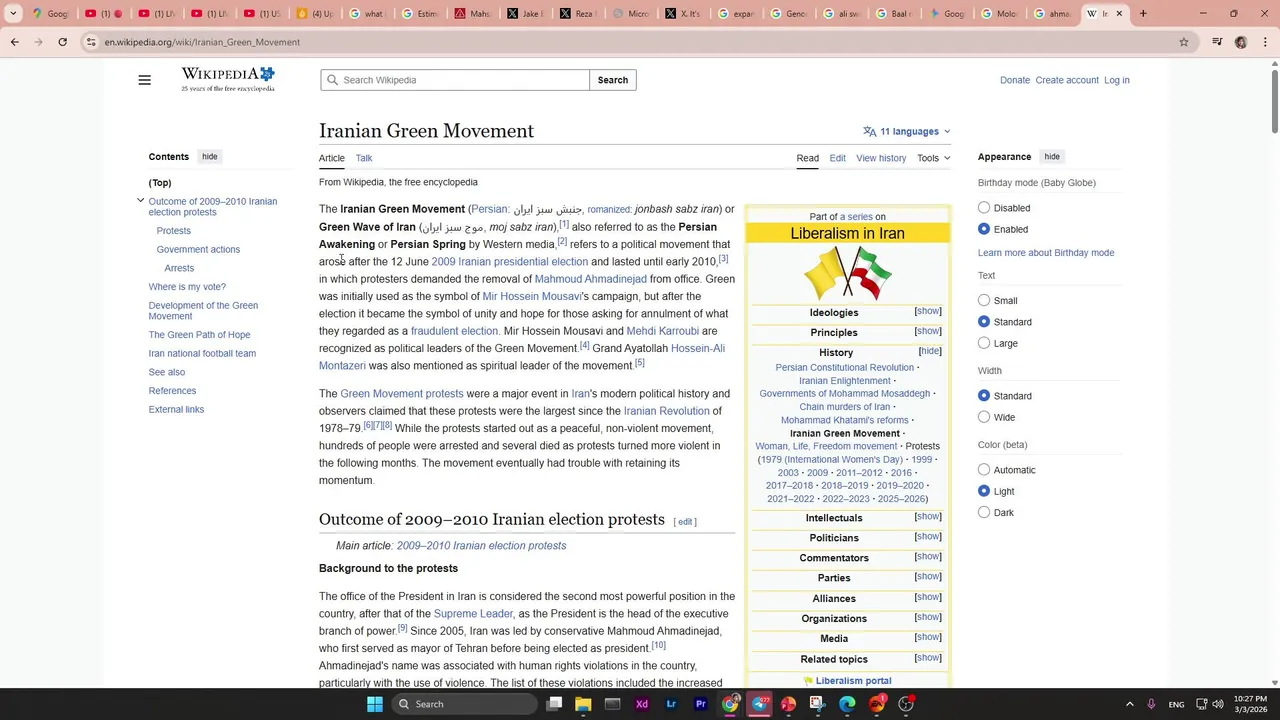Show the Commentators section
This screenshot has width=1280, height=720.
928,556
